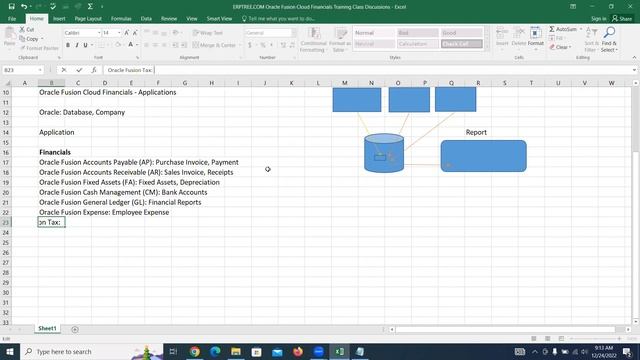Click the AutoSum sigma icon in title bar
Viewport: 640px width, 360px height.
click(90, 7)
